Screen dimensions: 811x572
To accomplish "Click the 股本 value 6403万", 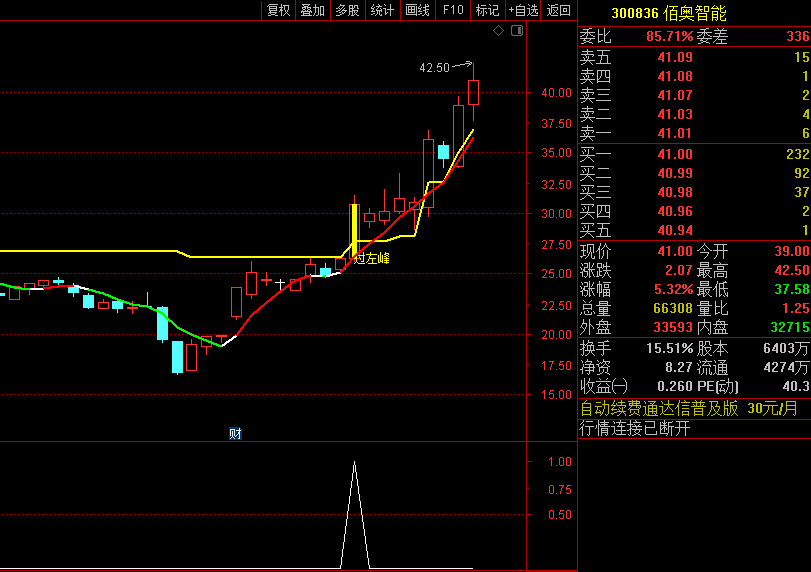I will pos(786,349).
